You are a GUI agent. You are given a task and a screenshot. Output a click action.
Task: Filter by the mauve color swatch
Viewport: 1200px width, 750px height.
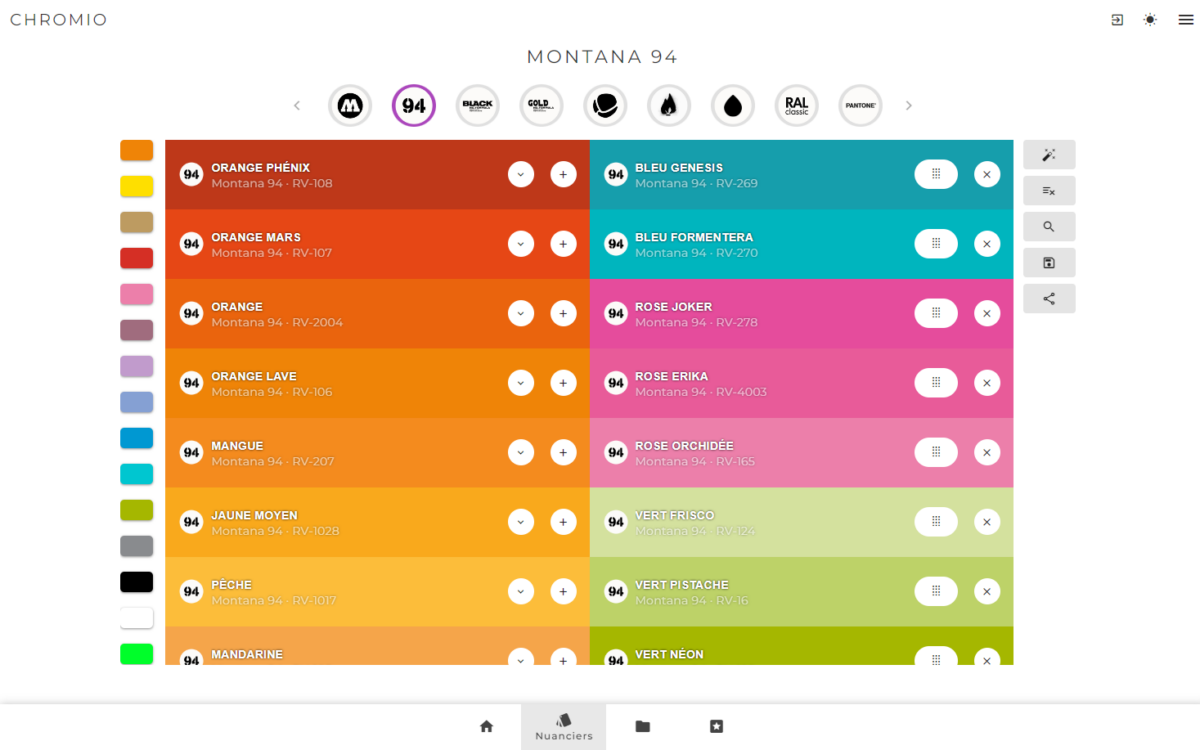pos(137,330)
